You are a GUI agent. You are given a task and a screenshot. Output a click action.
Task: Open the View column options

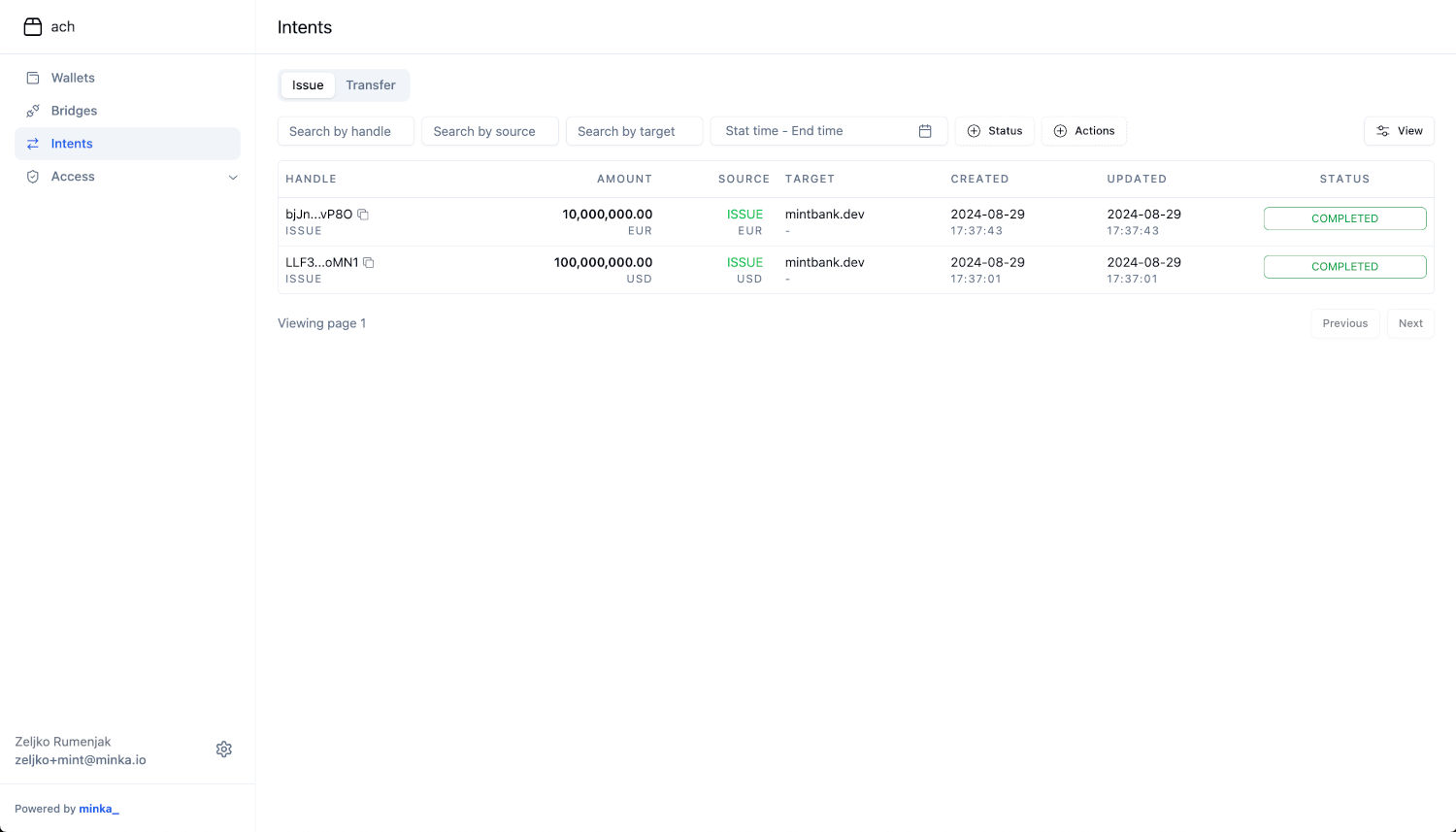coord(1399,131)
